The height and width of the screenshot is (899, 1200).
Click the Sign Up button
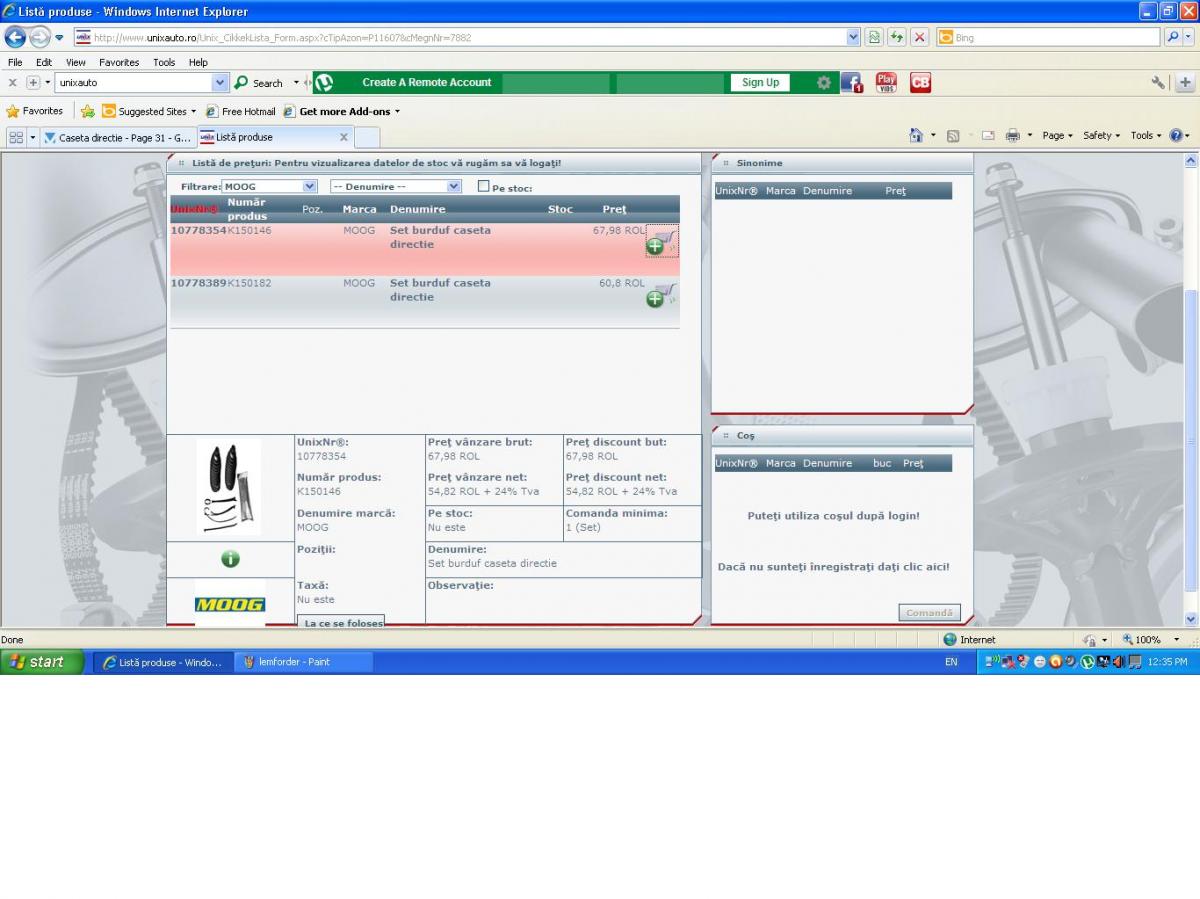[760, 83]
